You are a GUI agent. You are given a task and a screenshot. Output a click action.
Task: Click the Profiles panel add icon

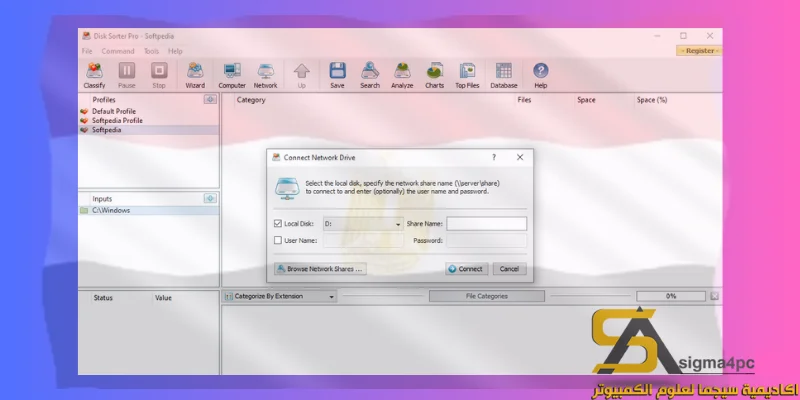pyautogui.click(x=210, y=99)
